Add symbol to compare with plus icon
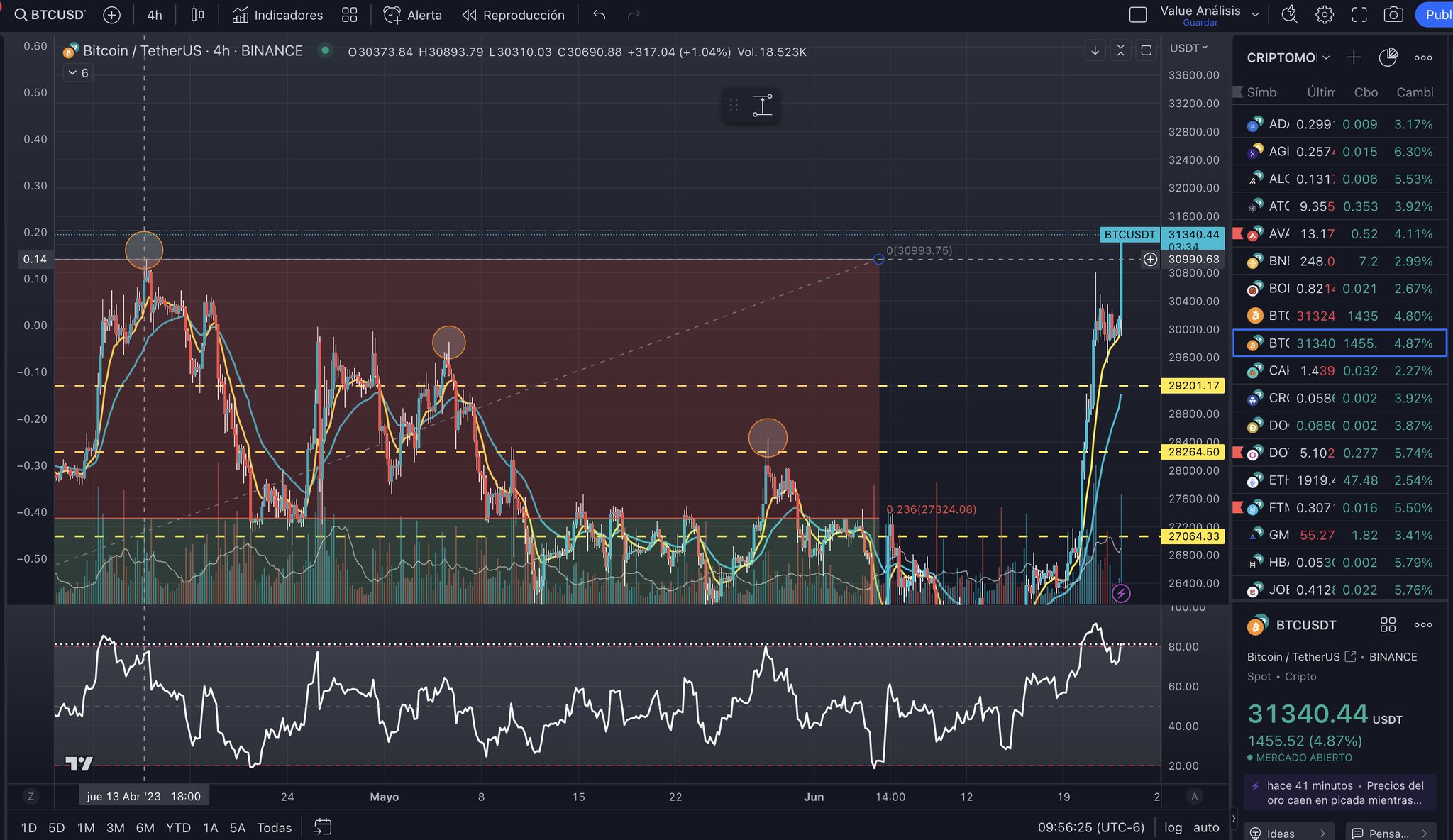The height and width of the screenshot is (840, 1453). (x=111, y=15)
